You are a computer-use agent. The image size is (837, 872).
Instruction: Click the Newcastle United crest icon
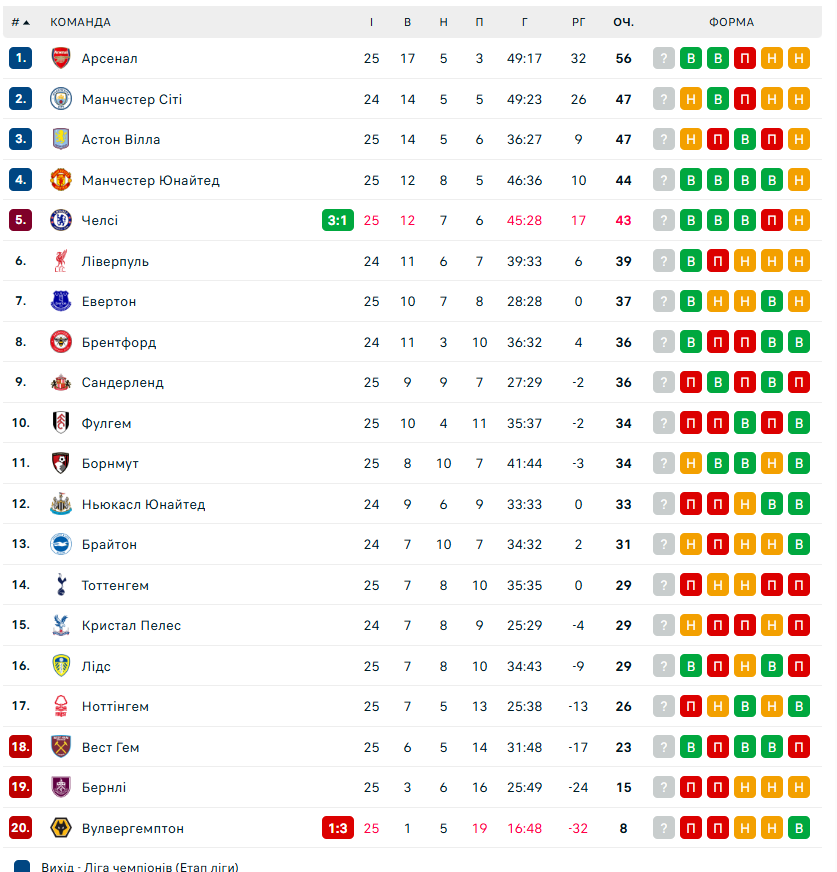pos(62,504)
